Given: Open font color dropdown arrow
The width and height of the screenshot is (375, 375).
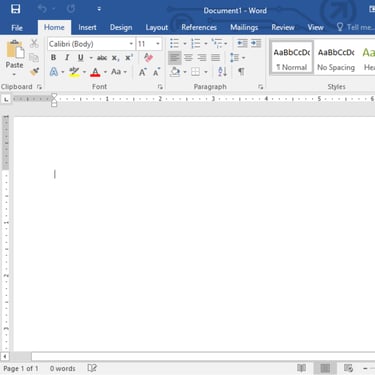Looking at the screenshot, I should pyautogui.click(x=105, y=72).
